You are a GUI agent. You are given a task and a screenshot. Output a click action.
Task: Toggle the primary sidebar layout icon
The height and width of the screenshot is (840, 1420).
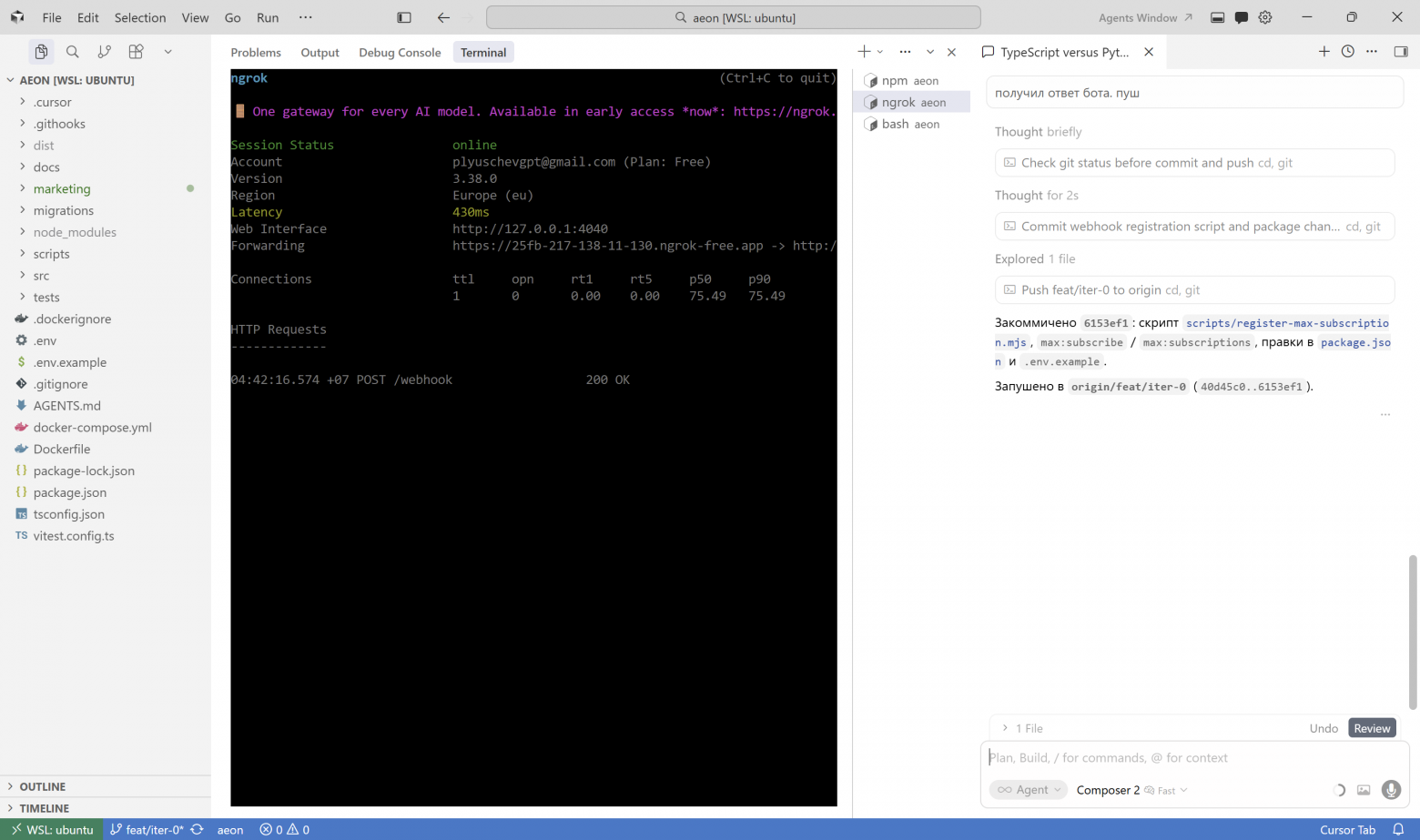tap(404, 17)
